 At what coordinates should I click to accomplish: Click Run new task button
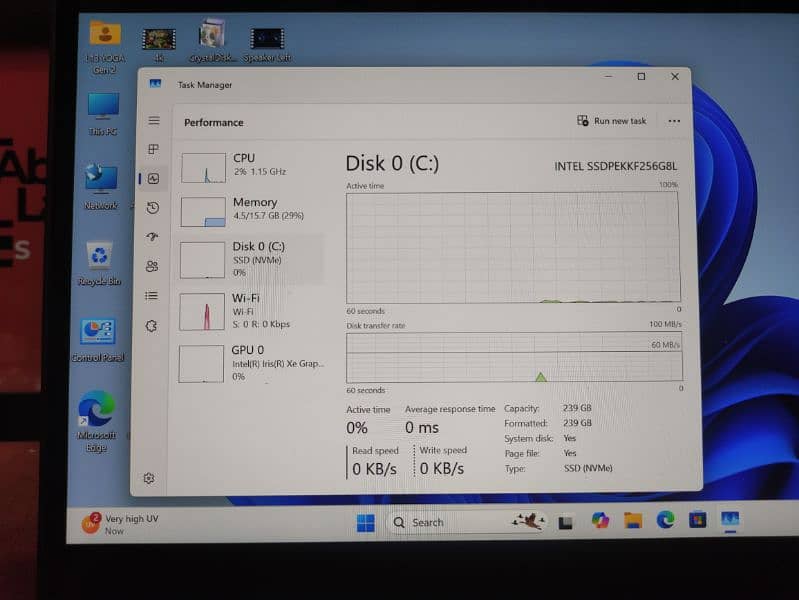click(x=611, y=121)
